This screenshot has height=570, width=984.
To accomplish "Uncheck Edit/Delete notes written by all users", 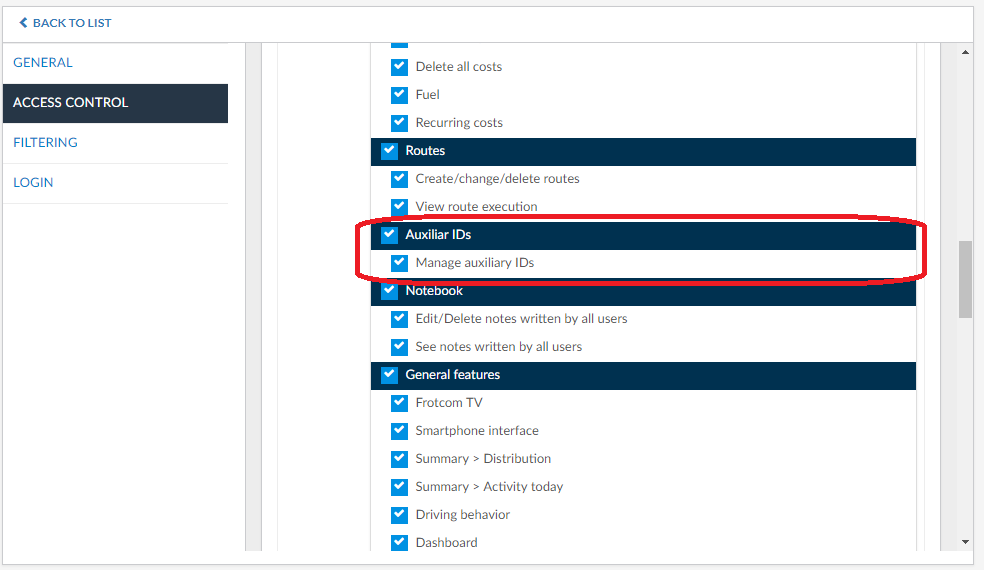I will [x=399, y=319].
